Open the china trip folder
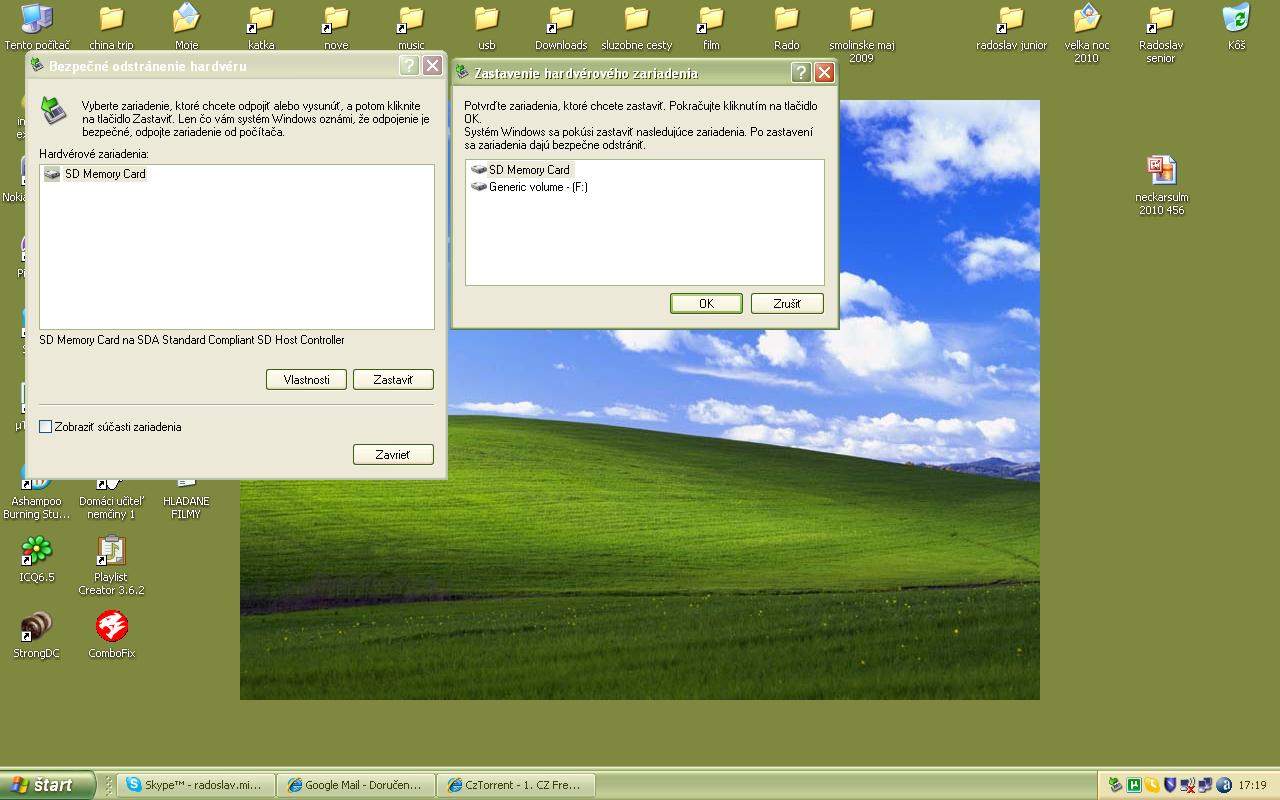This screenshot has width=1280, height=800. point(111,20)
